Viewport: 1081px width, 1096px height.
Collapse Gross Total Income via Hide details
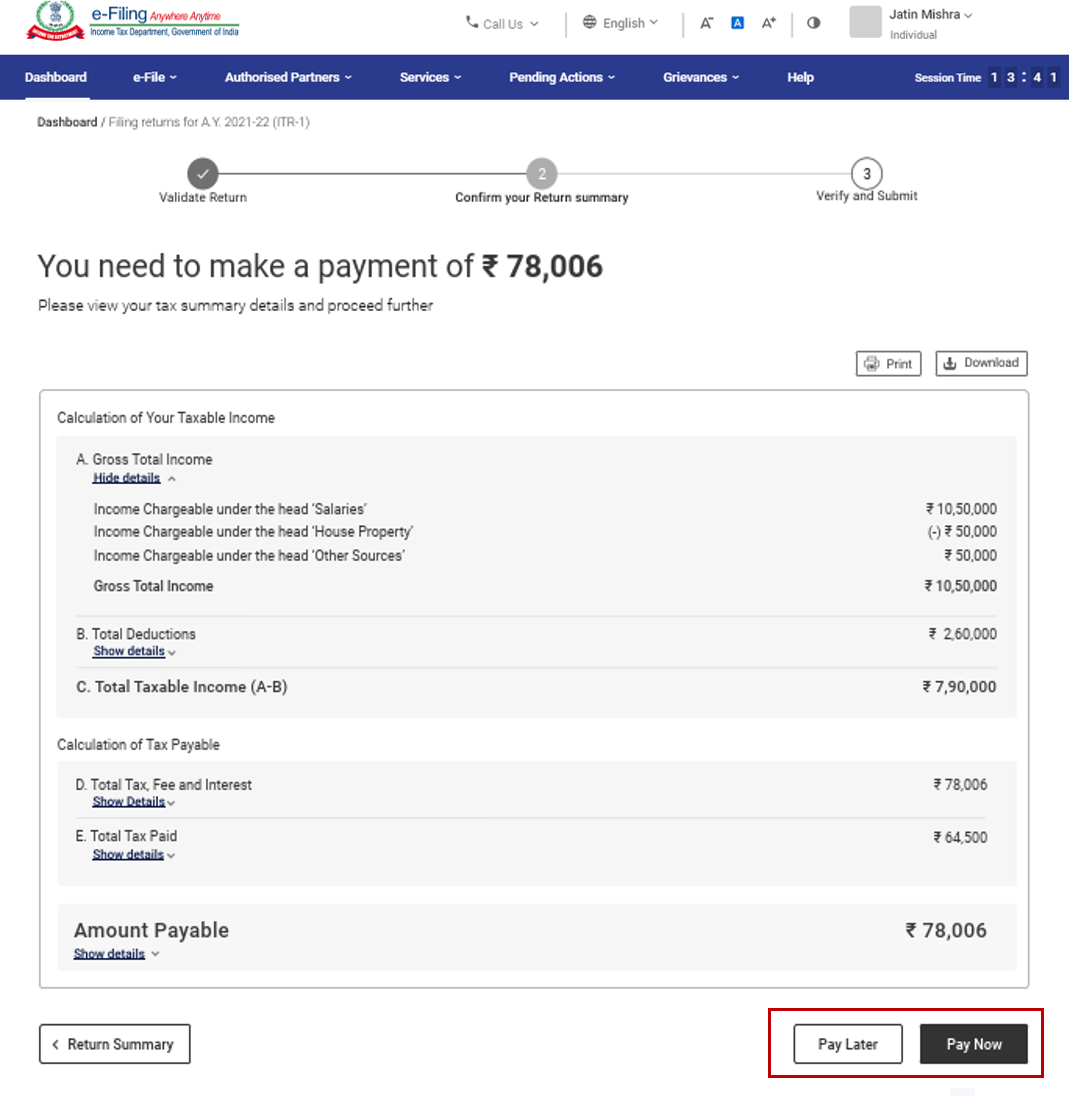[126, 477]
